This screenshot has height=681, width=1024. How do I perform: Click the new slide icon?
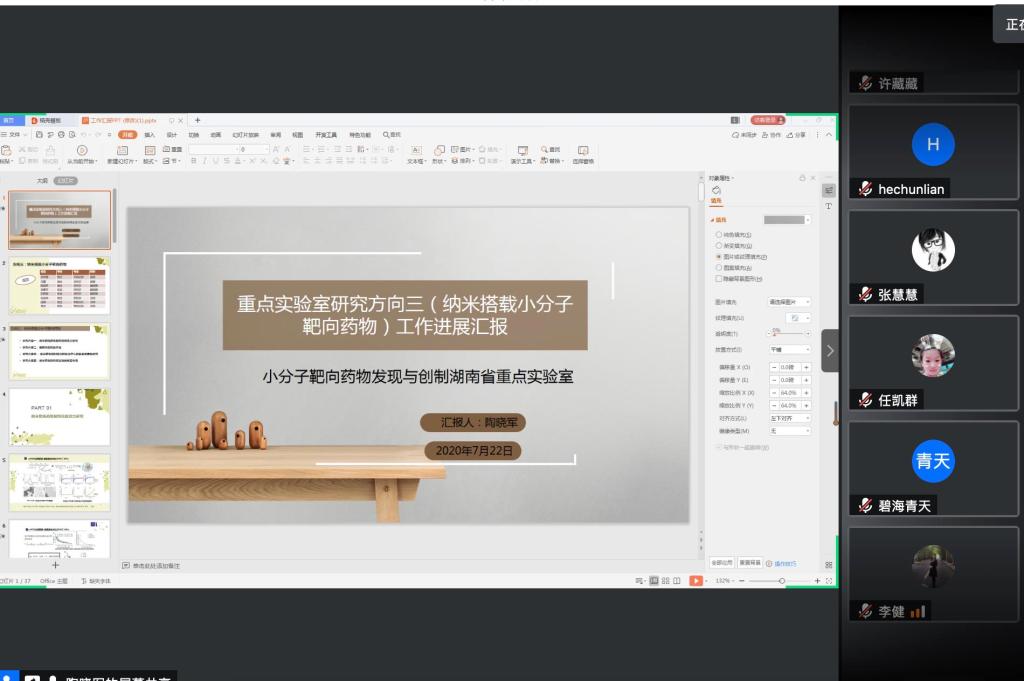(123, 151)
